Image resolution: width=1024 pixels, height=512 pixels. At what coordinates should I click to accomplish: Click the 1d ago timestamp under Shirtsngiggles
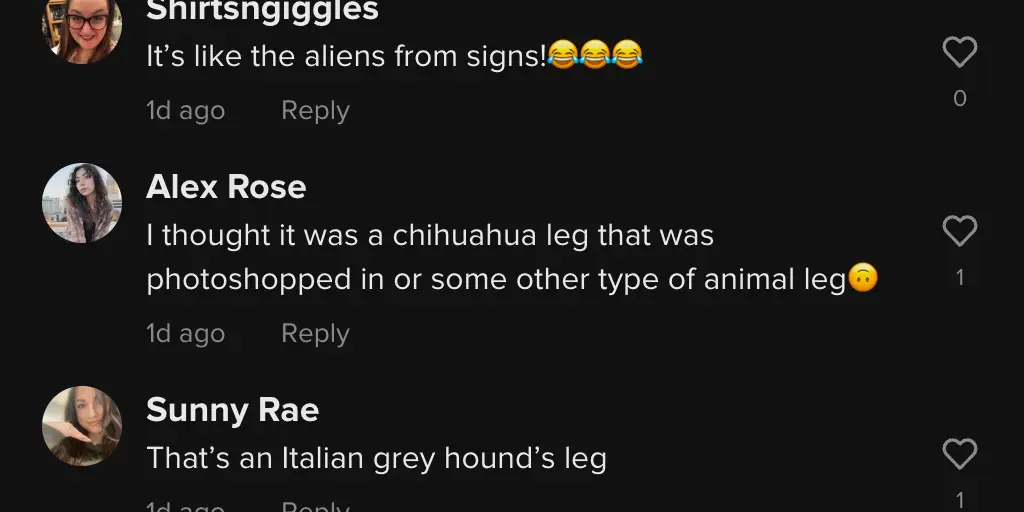[x=185, y=111]
